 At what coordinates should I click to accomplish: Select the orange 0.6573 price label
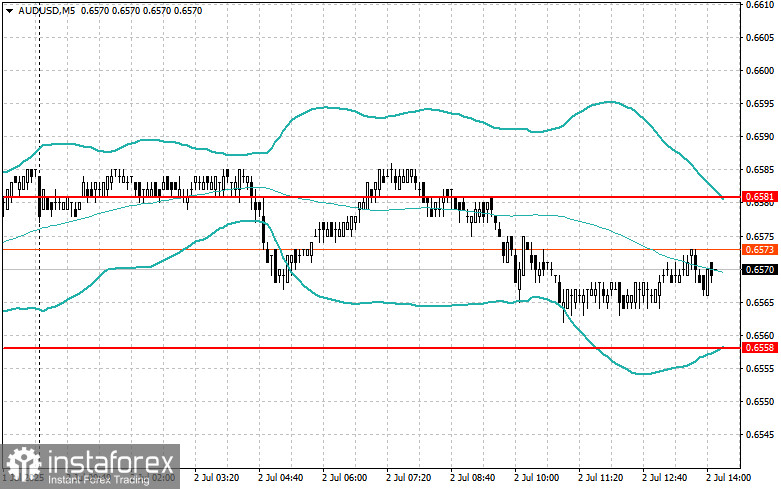pyautogui.click(x=760, y=249)
